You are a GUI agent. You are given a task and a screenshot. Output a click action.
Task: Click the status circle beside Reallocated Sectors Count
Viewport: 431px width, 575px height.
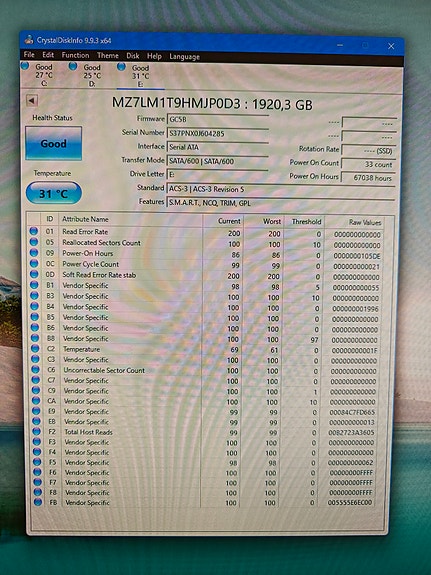(x=34, y=242)
